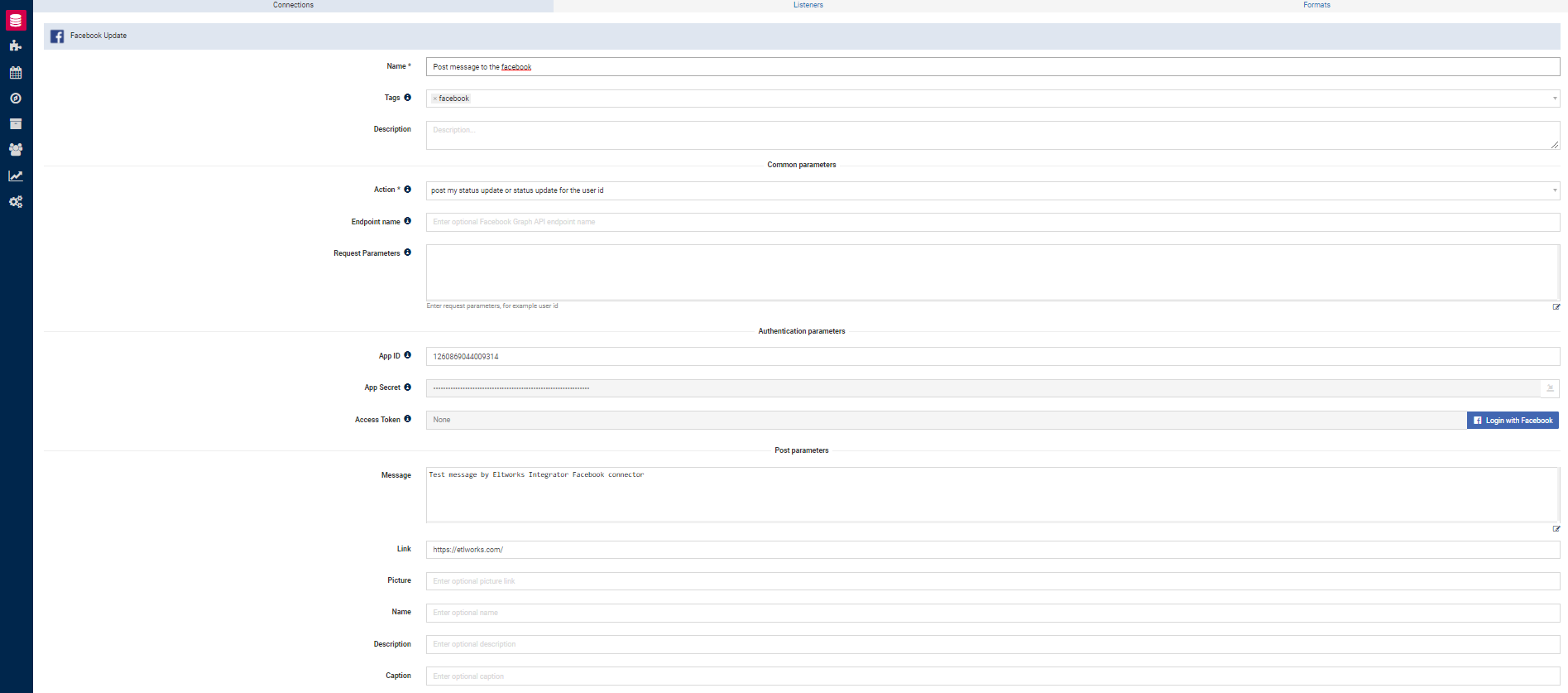Show the info tooltip for Access Token
Image resolution: width=1568 pixels, height=693 pixels.
coord(407,419)
